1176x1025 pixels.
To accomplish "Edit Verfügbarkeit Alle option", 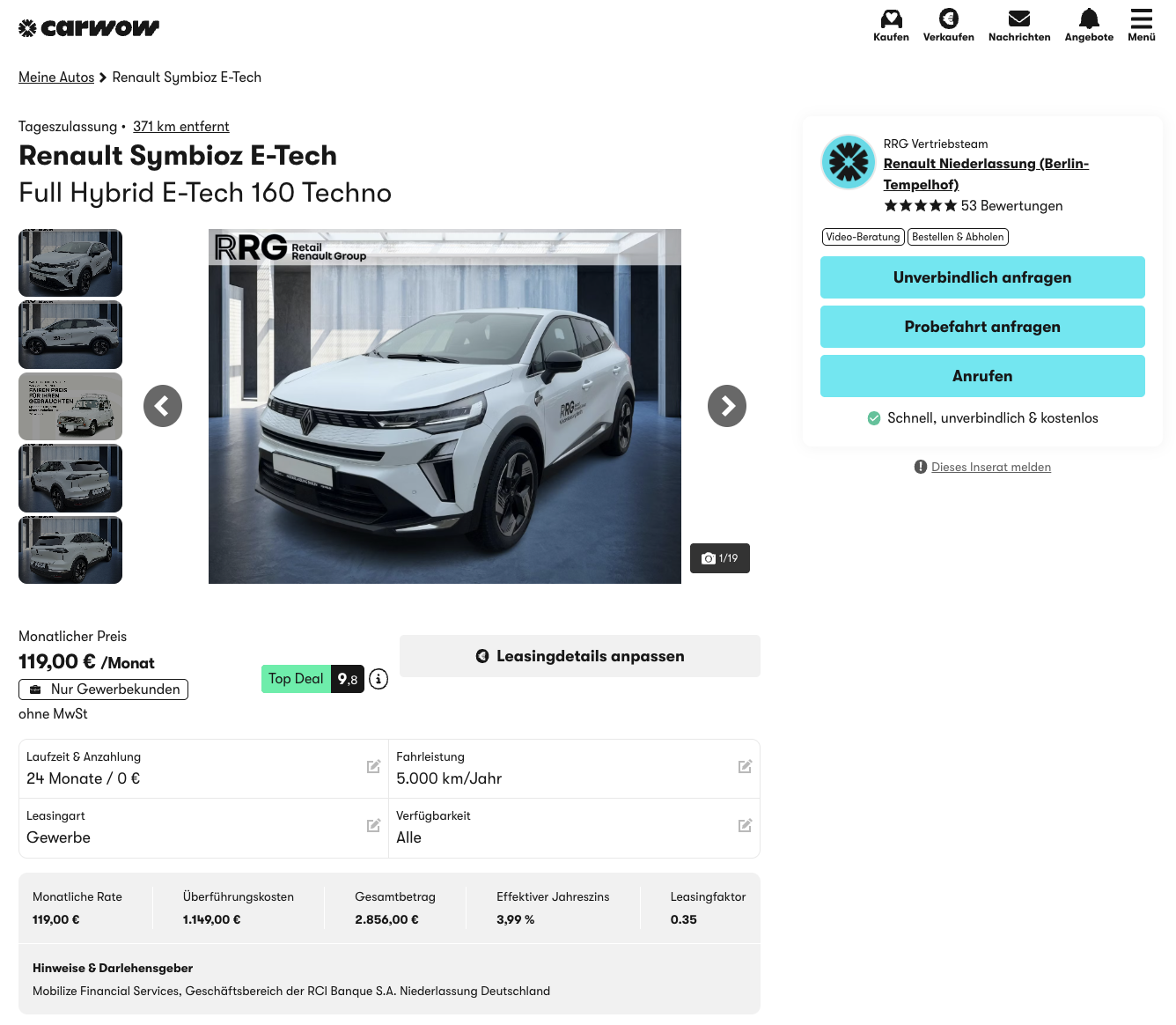I will (x=745, y=826).
